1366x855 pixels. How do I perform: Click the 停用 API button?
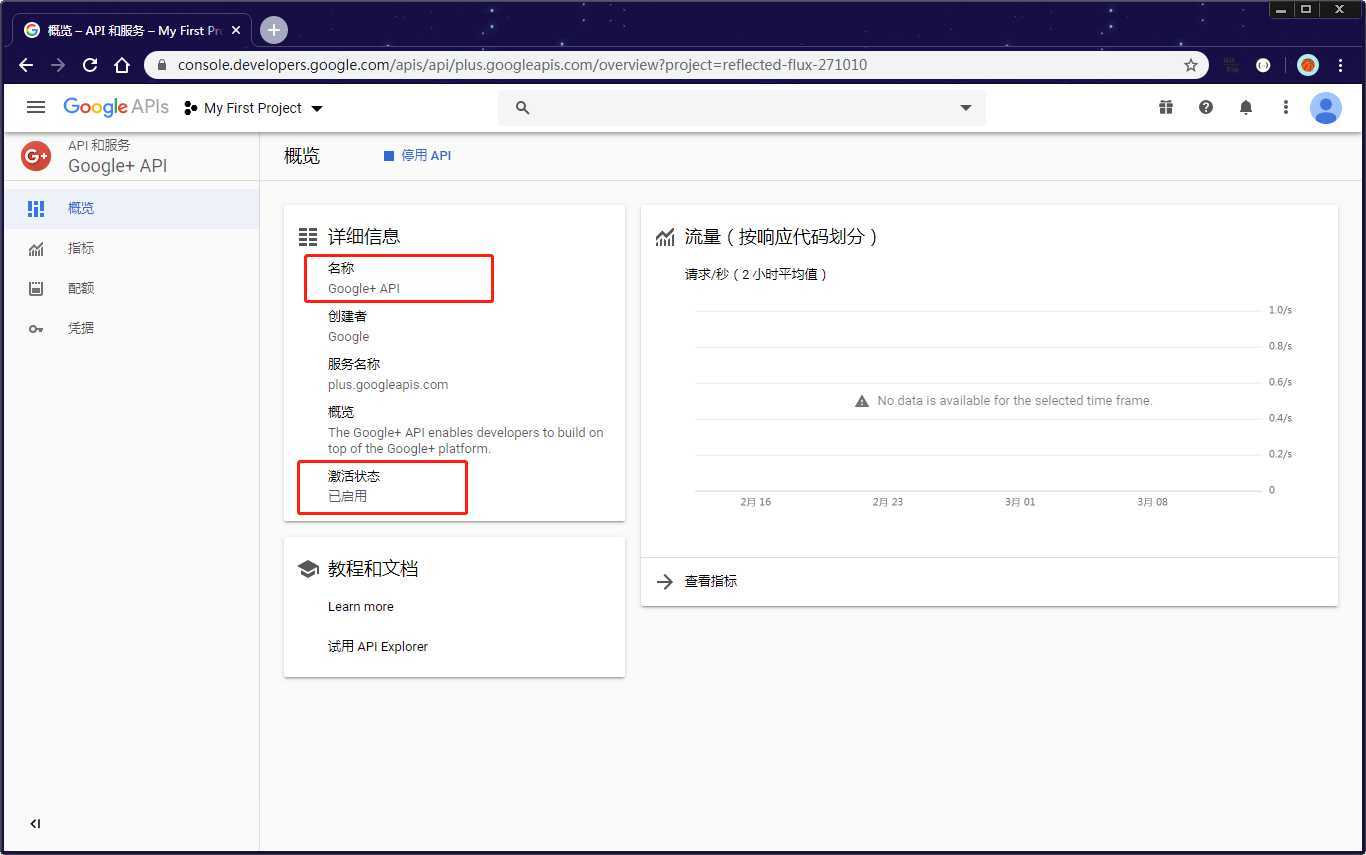click(x=418, y=156)
